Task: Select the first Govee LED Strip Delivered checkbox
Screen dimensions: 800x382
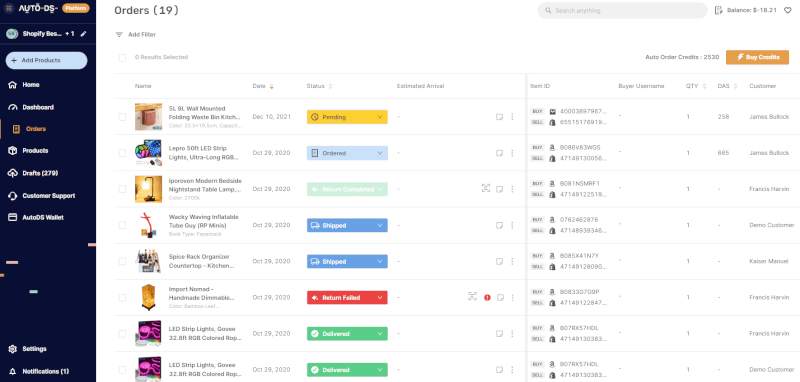Action: [x=122, y=334]
